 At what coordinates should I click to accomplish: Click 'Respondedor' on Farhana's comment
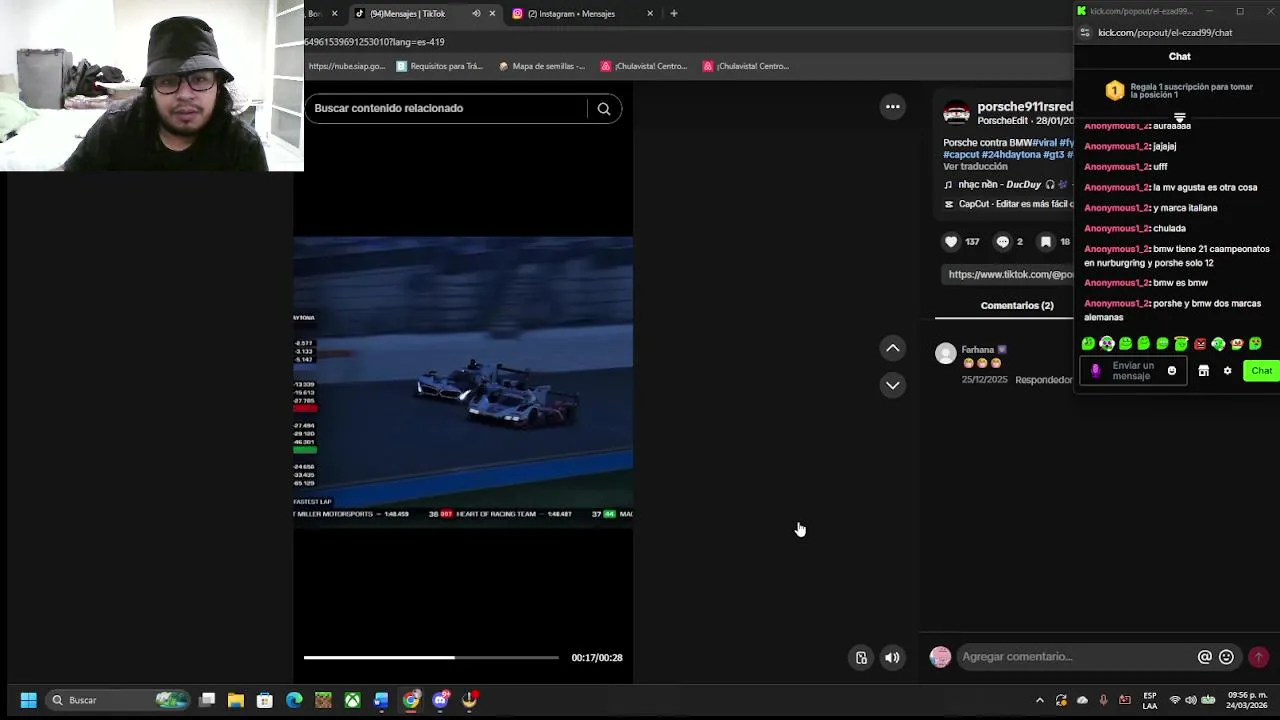pos(1044,380)
